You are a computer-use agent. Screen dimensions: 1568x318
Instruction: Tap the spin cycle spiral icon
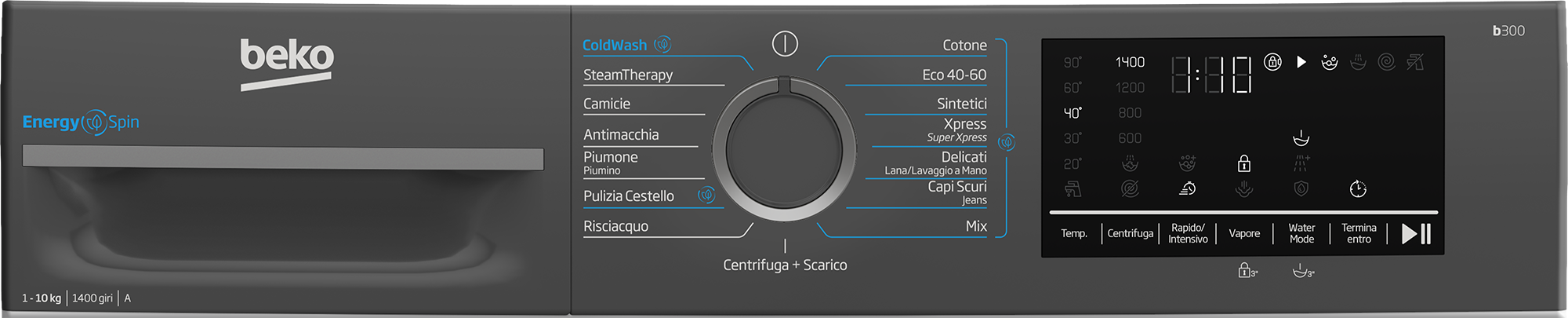pos(1386,61)
